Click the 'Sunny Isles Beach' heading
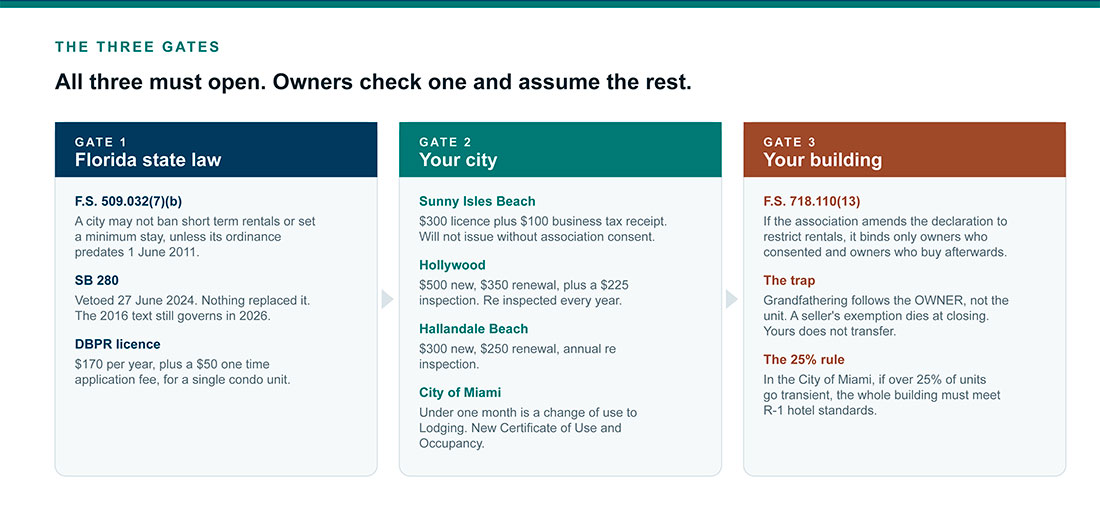The width and height of the screenshot is (1100, 515). [x=477, y=201]
